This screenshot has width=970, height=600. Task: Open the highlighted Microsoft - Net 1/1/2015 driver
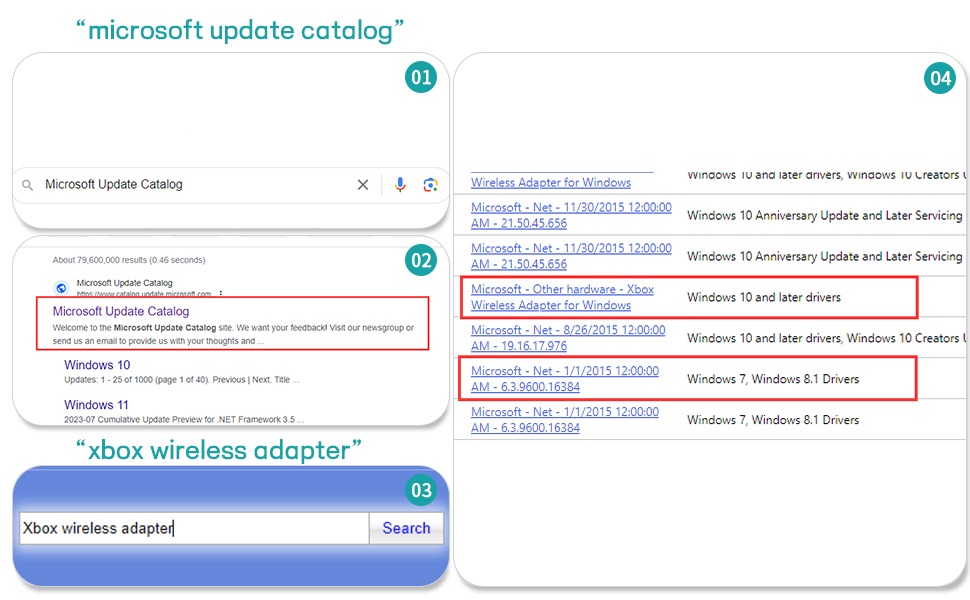568,378
